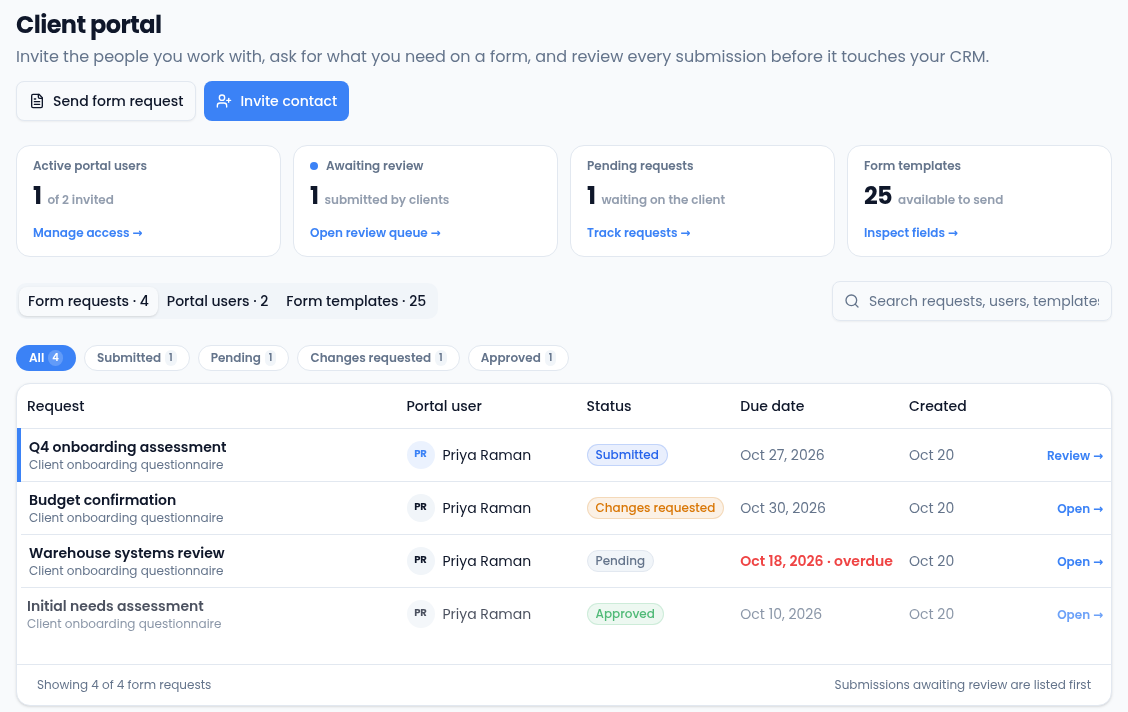1128x712 pixels.
Task: Click the Active portal users card title
Action: [x=90, y=166]
